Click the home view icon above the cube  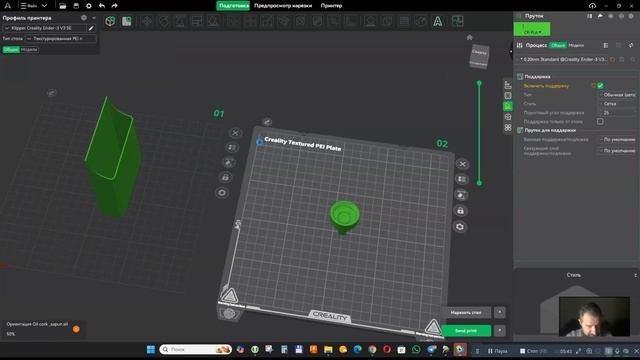[469, 38]
